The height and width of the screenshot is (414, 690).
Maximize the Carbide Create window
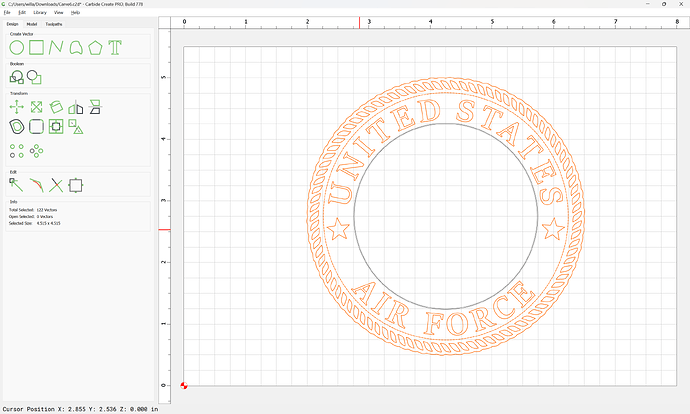(664, 4)
